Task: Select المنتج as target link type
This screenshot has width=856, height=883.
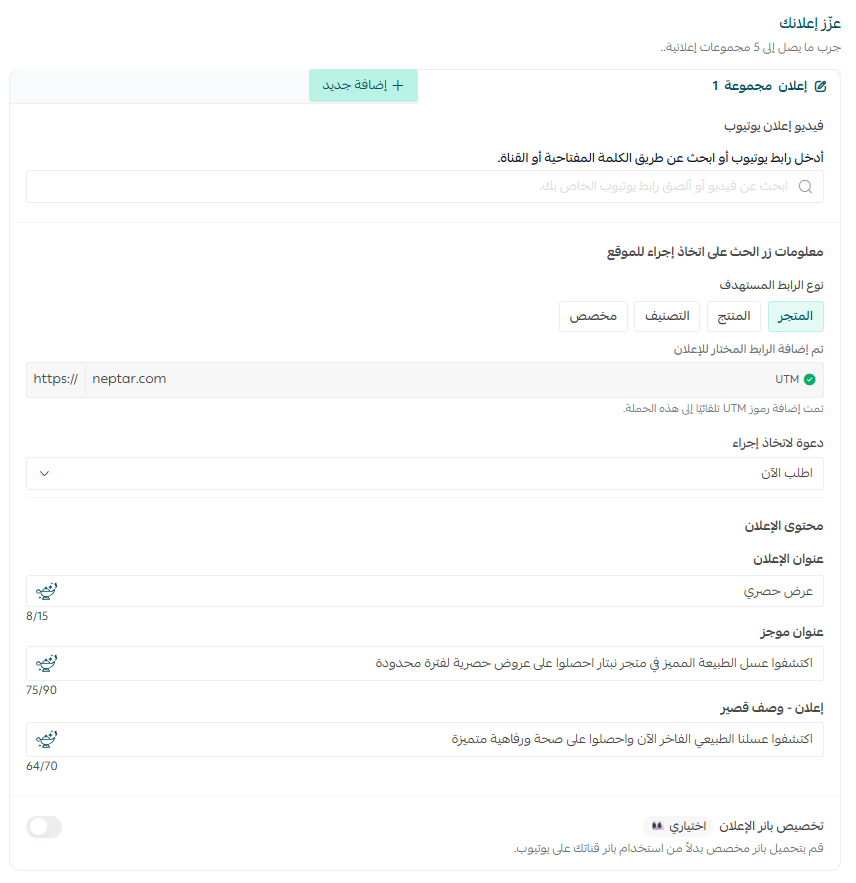Action: (x=734, y=316)
